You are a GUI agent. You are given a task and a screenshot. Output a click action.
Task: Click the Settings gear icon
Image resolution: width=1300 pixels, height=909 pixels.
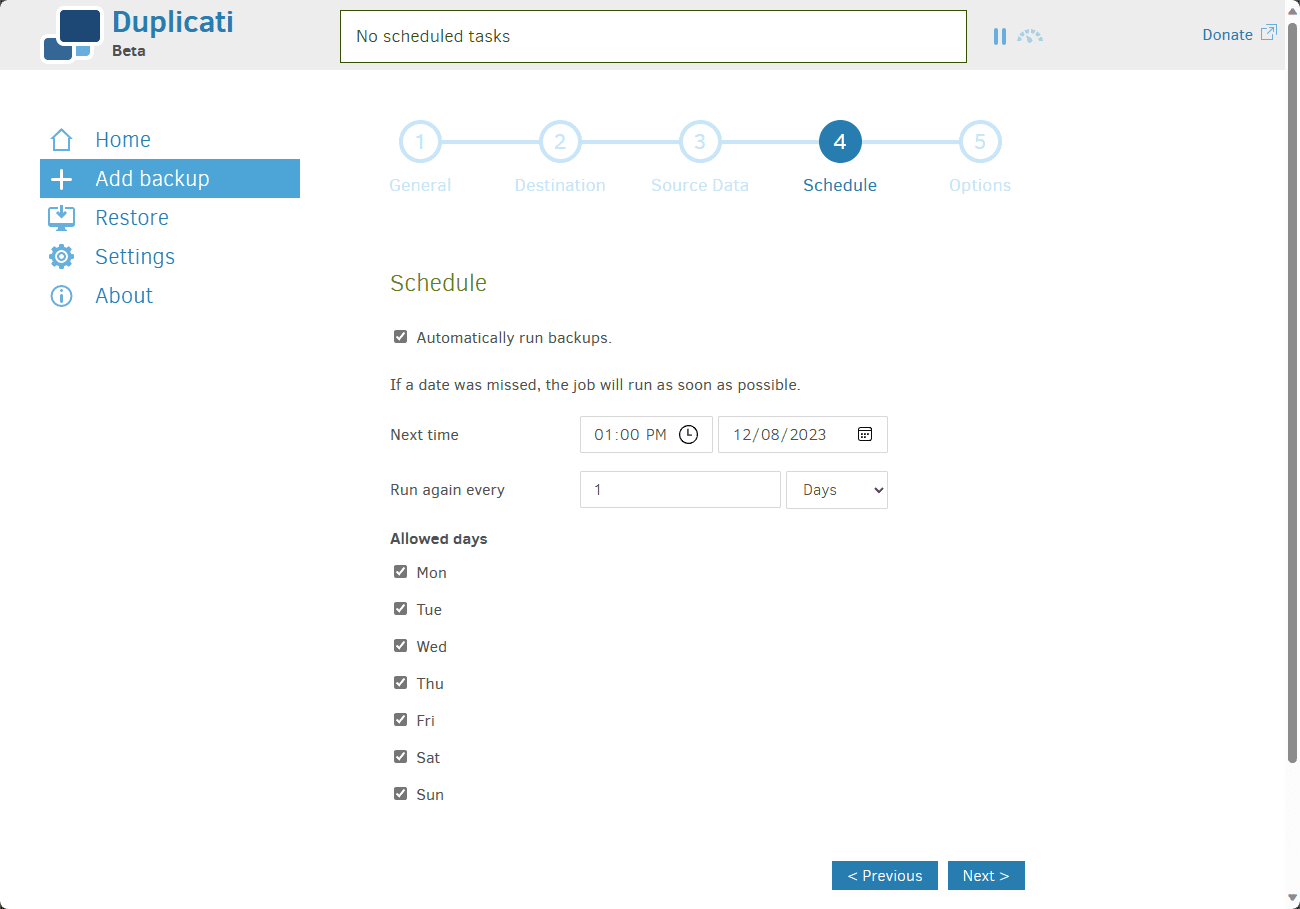62,257
